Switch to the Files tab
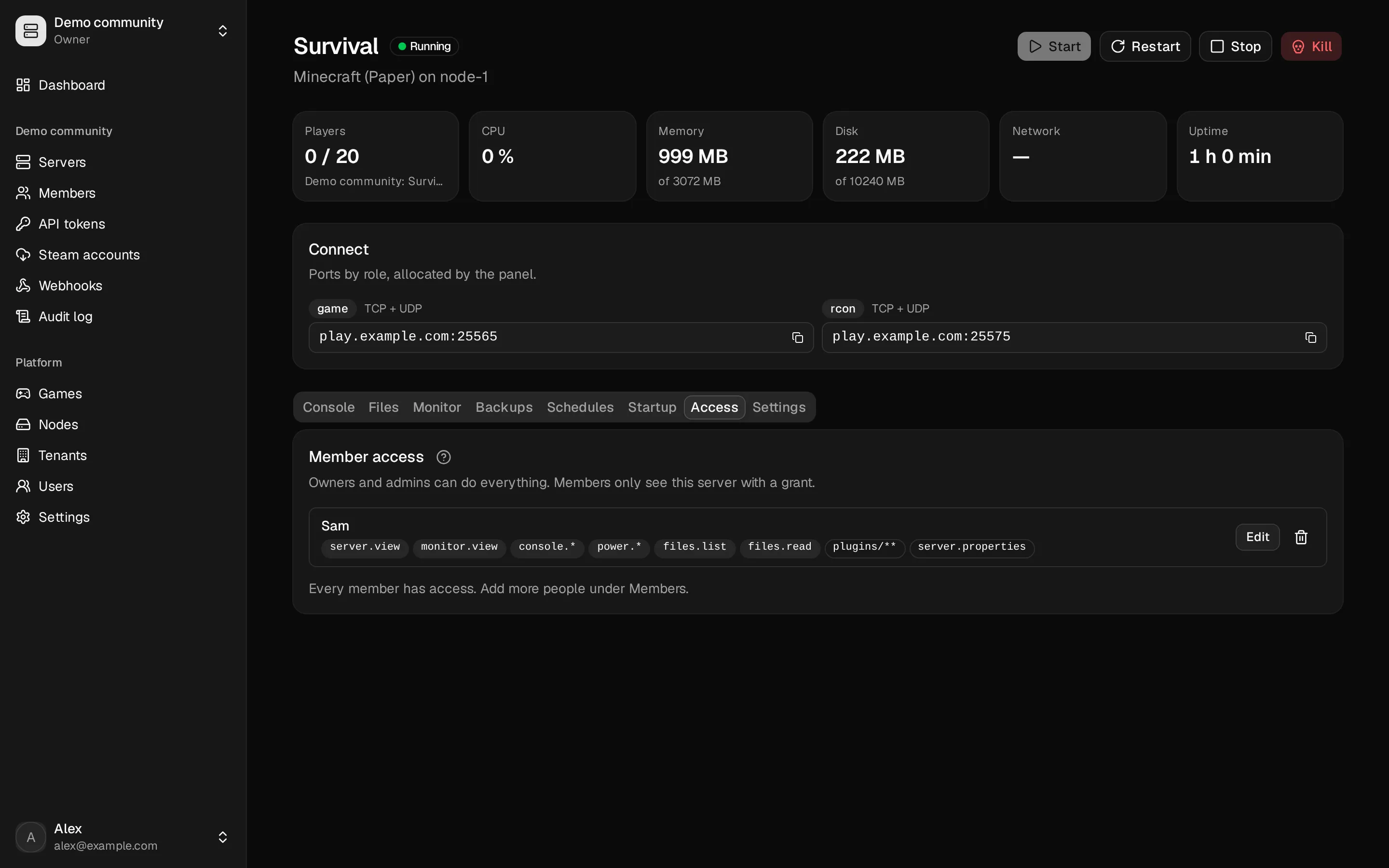 383,407
